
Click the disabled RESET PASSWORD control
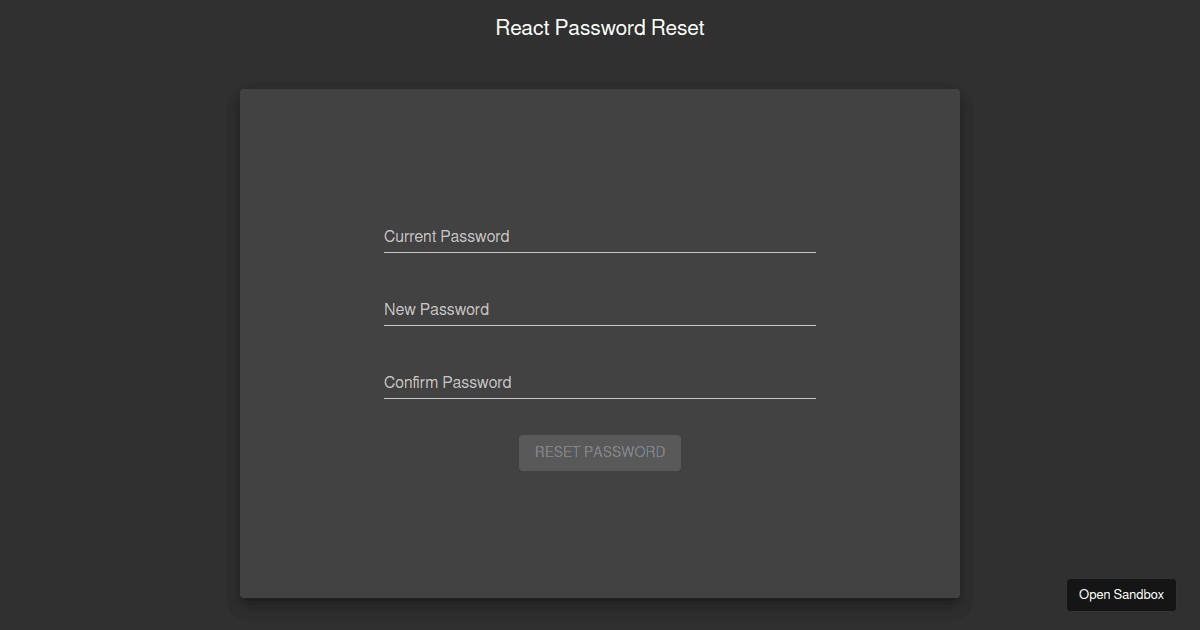pyautogui.click(x=600, y=452)
